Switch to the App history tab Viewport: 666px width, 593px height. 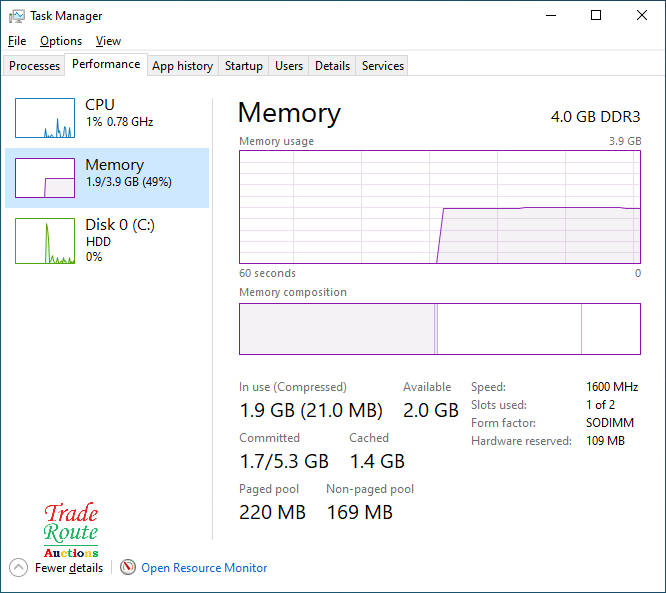click(x=182, y=66)
